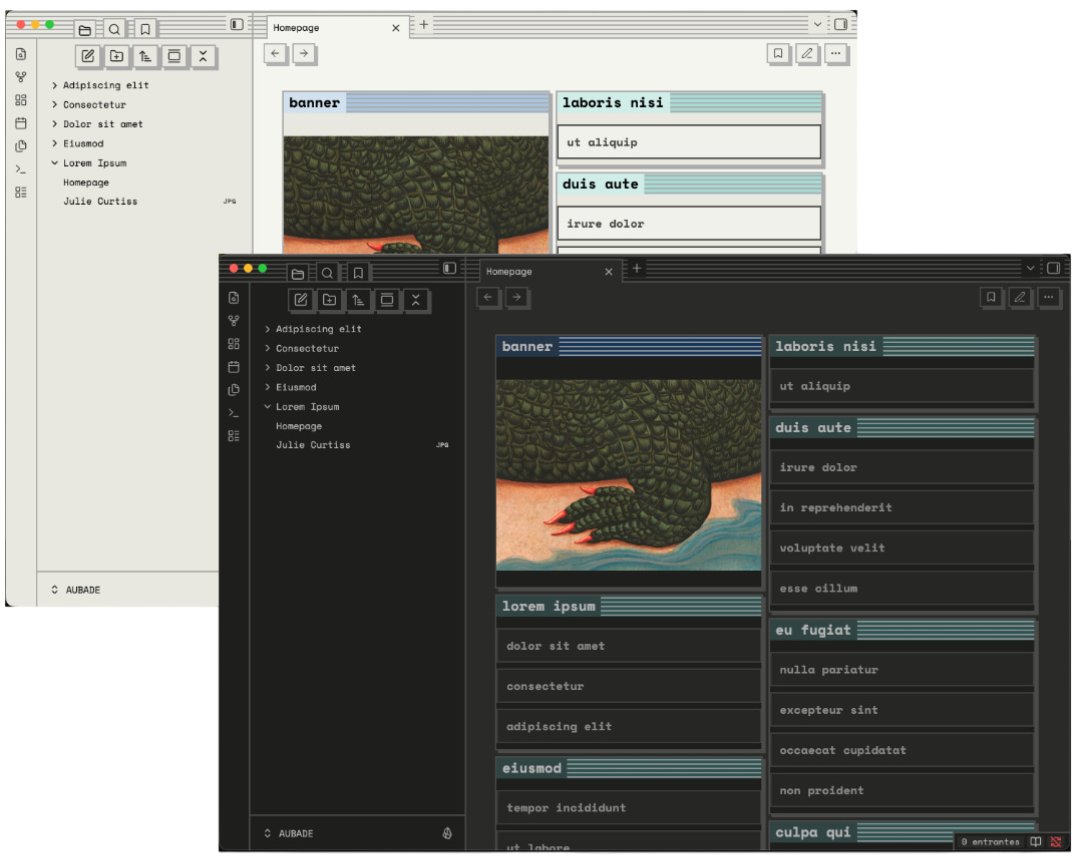Toggle the left sidebar in the dark window
The height and width of the screenshot is (859, 1080).
tap(450, 268)
